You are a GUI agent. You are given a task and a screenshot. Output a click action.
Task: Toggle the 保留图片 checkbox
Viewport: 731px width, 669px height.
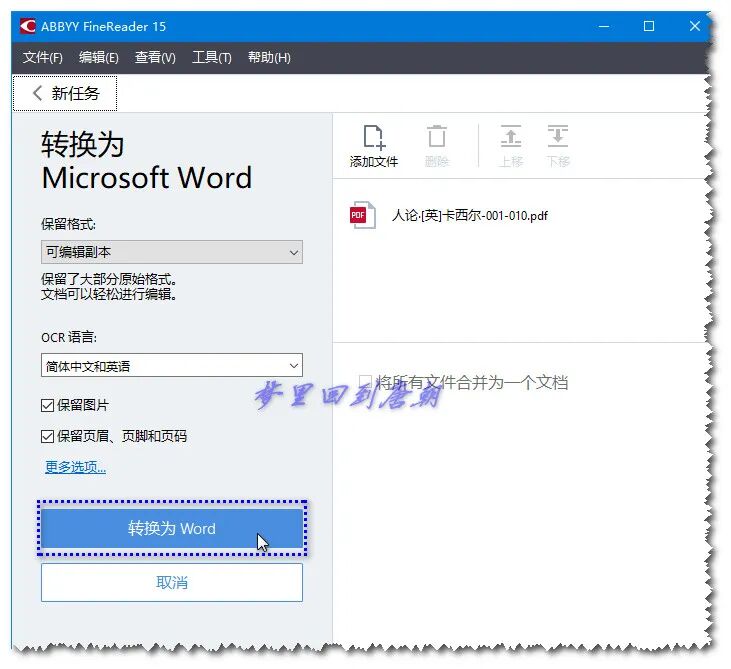pyautogui.click(x=48, y=405)
